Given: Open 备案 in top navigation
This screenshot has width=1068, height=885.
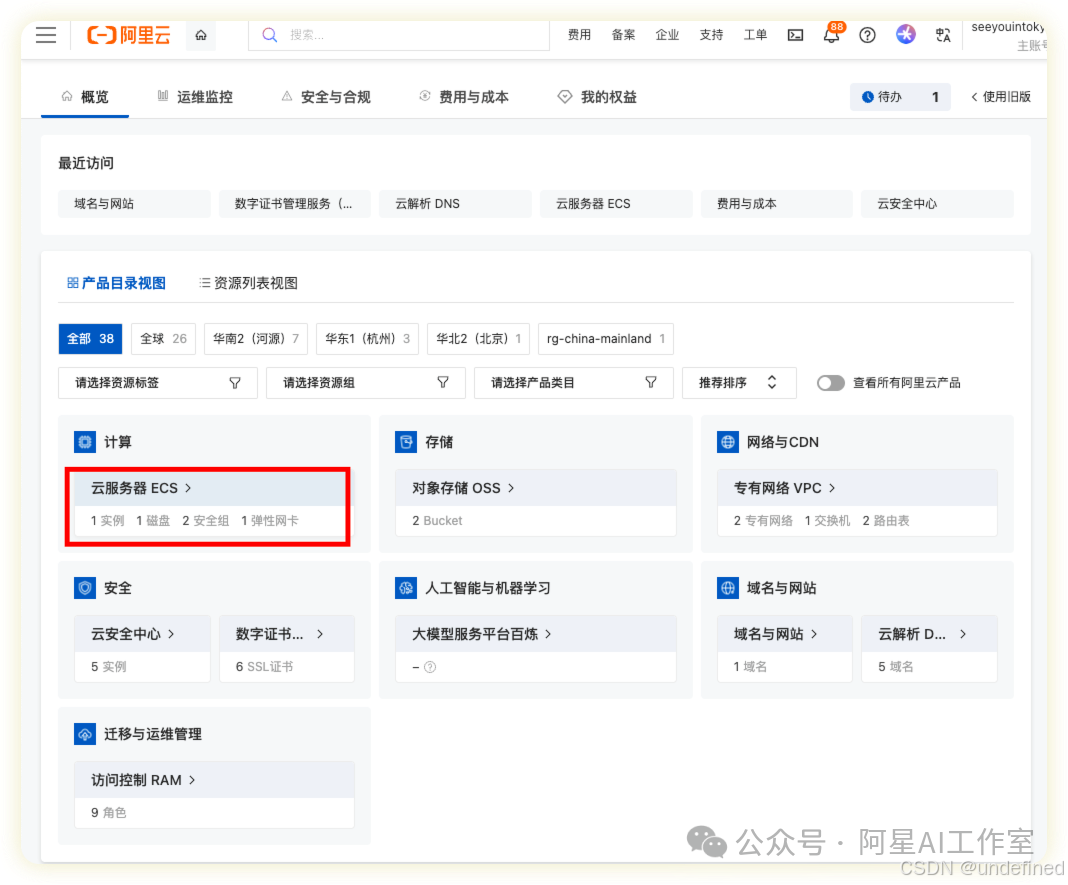Looking at the screenshot, I should pyautogui.click(x=623, y=35).
